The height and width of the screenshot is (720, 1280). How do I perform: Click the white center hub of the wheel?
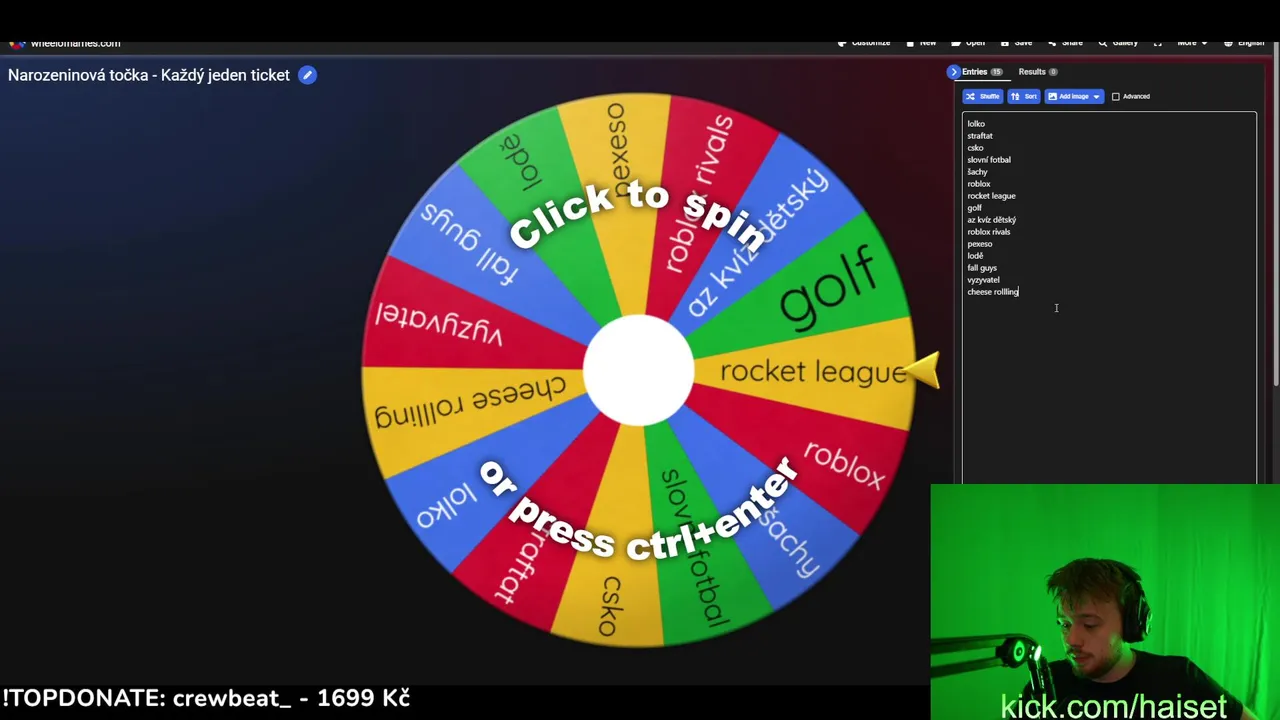(x=638, y=371)
